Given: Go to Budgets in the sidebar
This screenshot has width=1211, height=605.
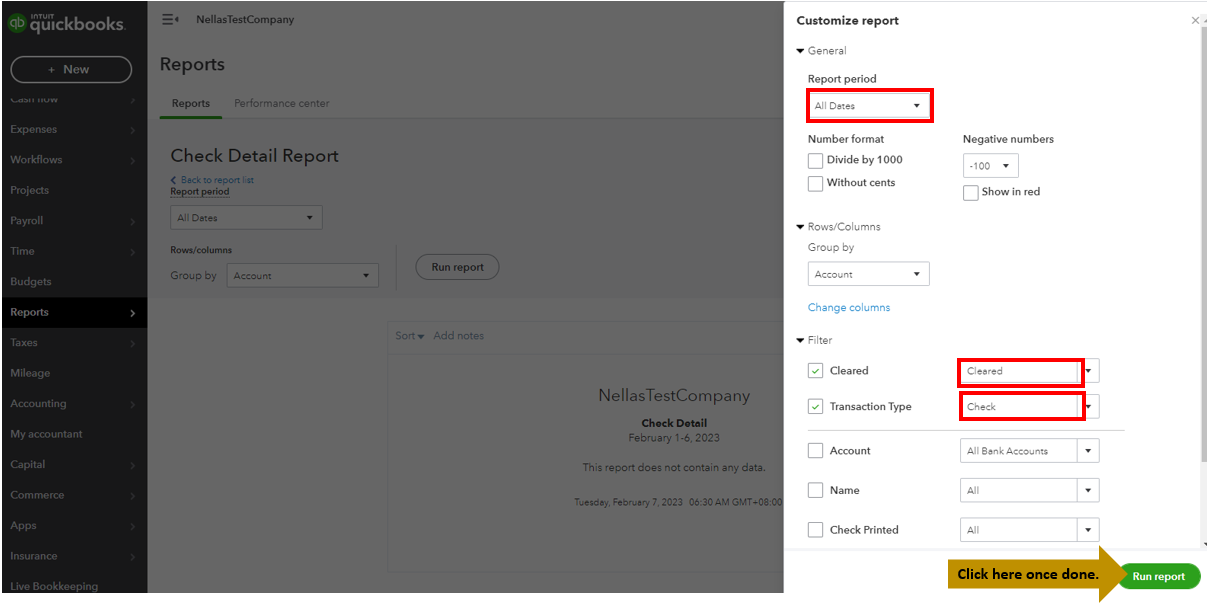Looking at the screenshot, I should coord(73,282).
